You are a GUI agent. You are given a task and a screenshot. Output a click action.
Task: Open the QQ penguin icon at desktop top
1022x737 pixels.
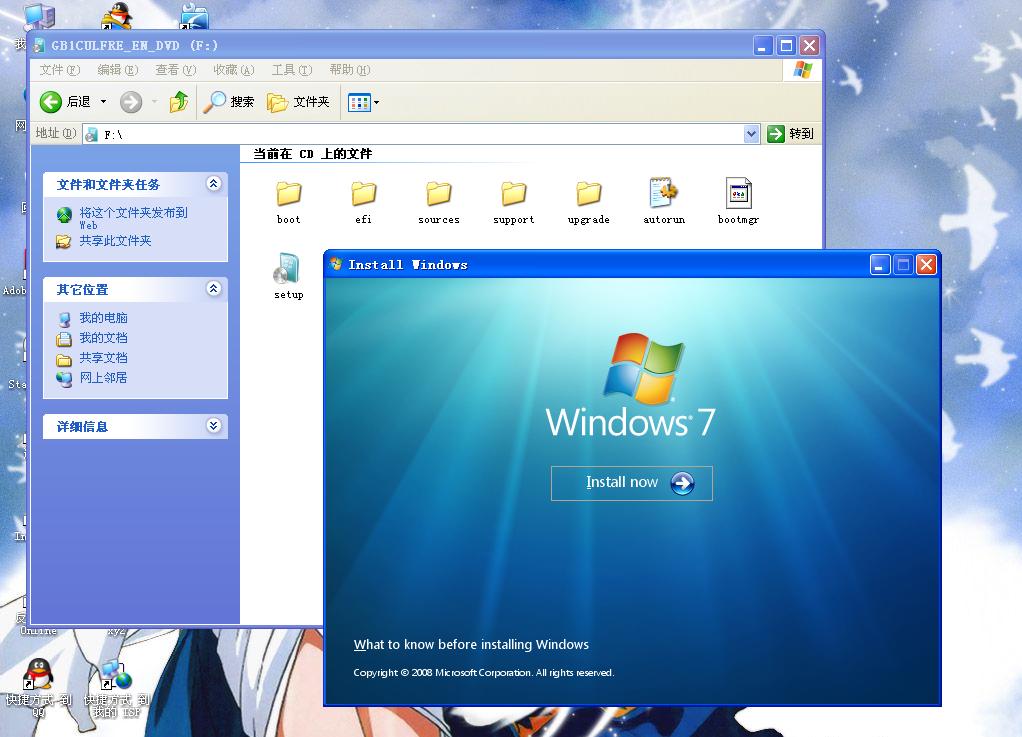[x=117, y=14]
